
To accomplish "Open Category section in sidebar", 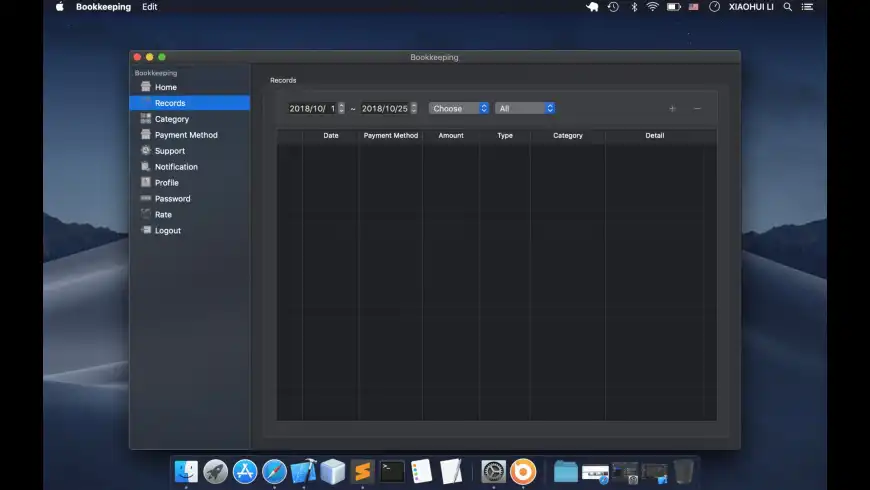I will point(171,119).
